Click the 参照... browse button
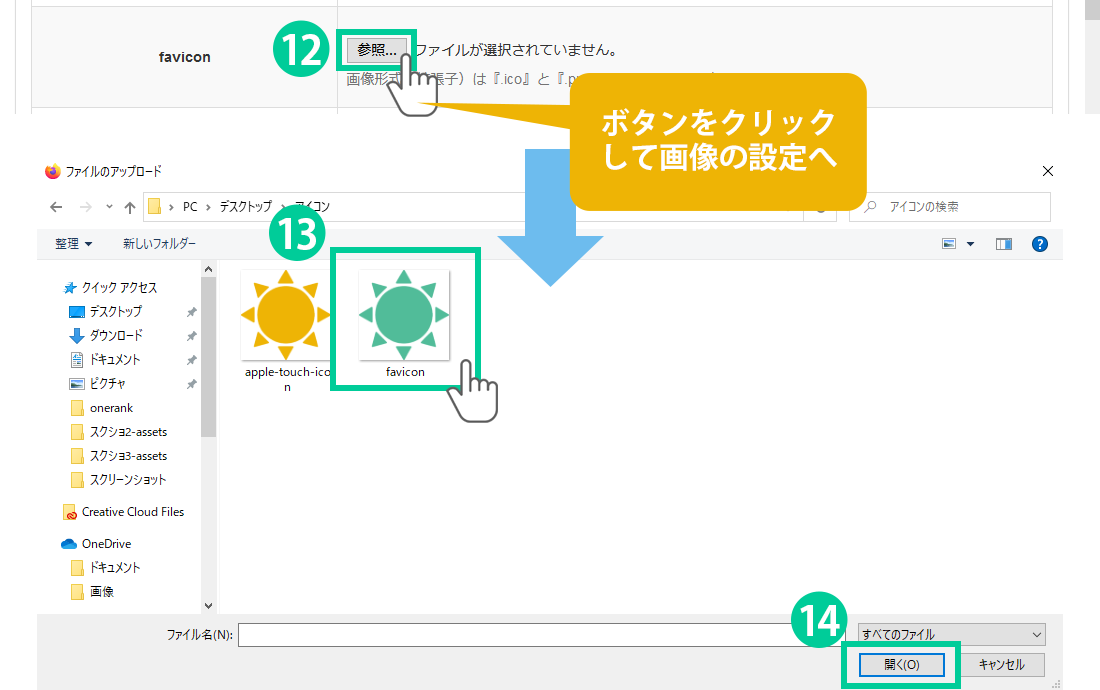Viewport: 1100px width, 690px height. (x=376, y=49)
